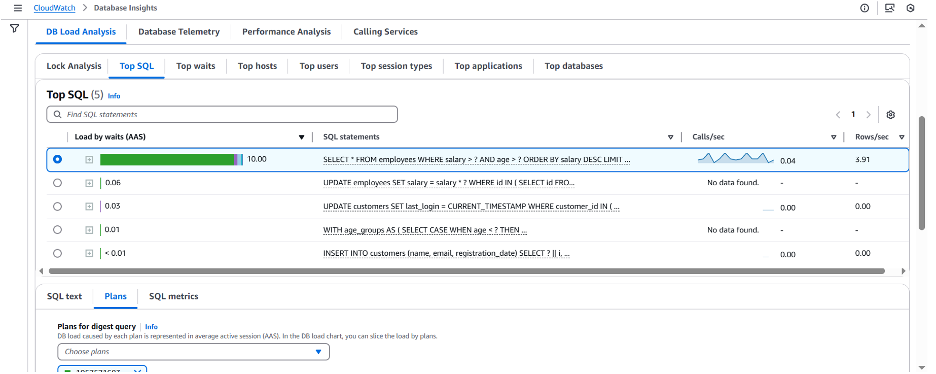Open the info circle icon in header

864,8
